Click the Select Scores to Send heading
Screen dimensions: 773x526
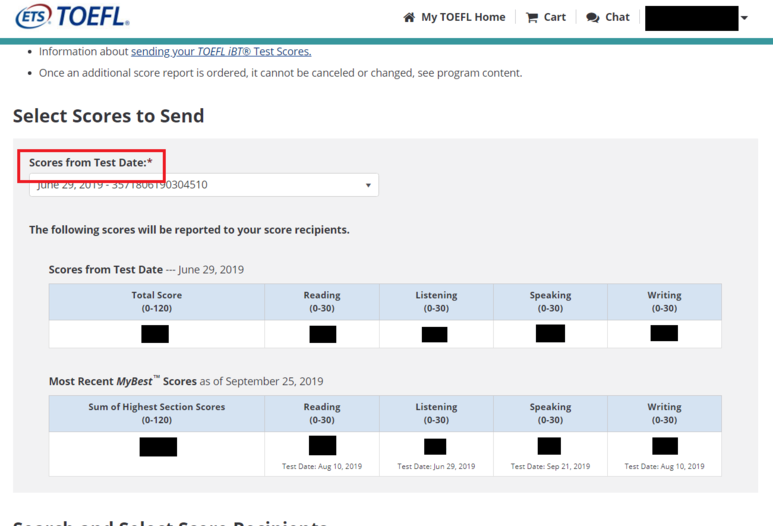[108, 116]
